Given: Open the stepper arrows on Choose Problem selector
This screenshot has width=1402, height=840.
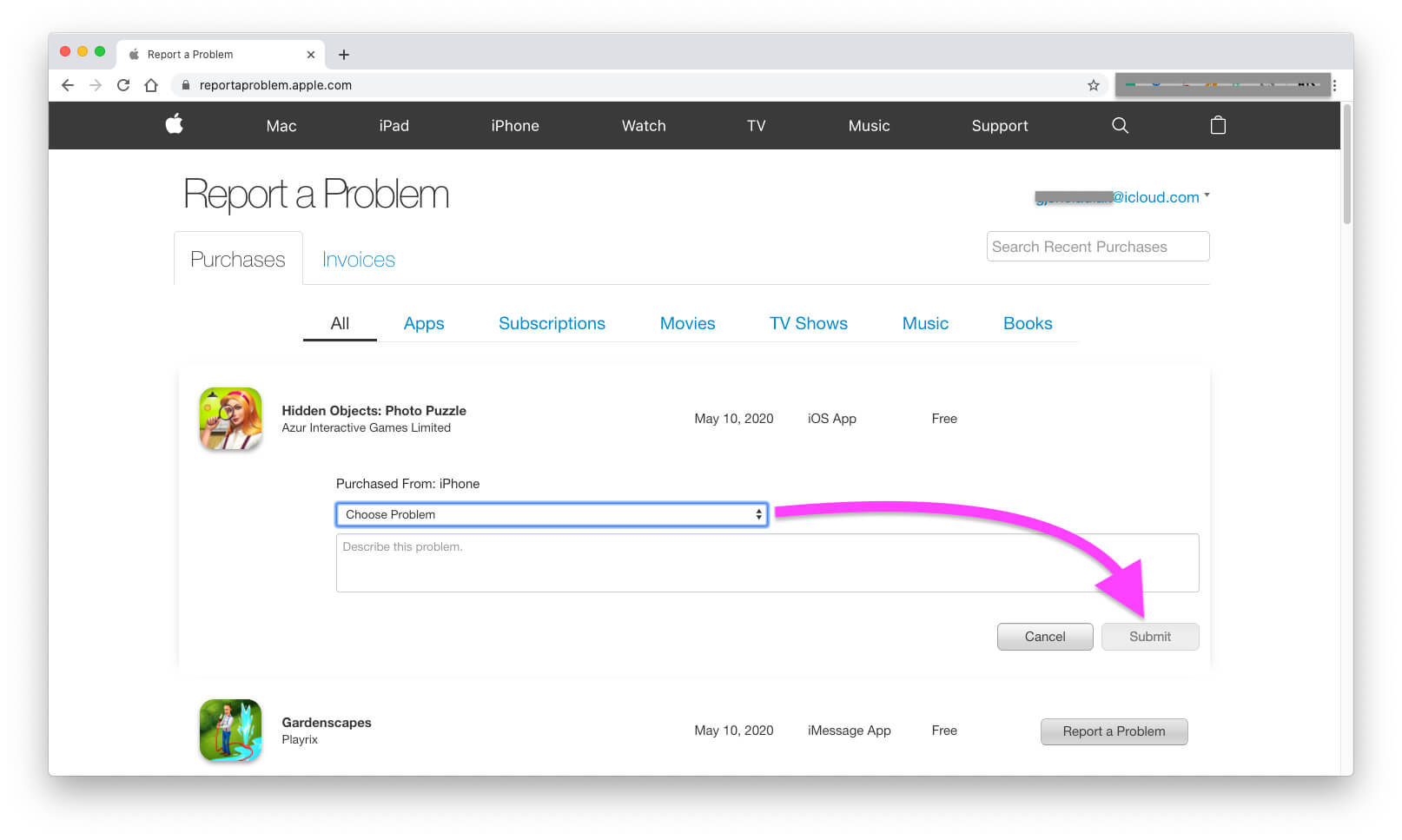Looking at the screenshot, I should click(x=757, y=513).
